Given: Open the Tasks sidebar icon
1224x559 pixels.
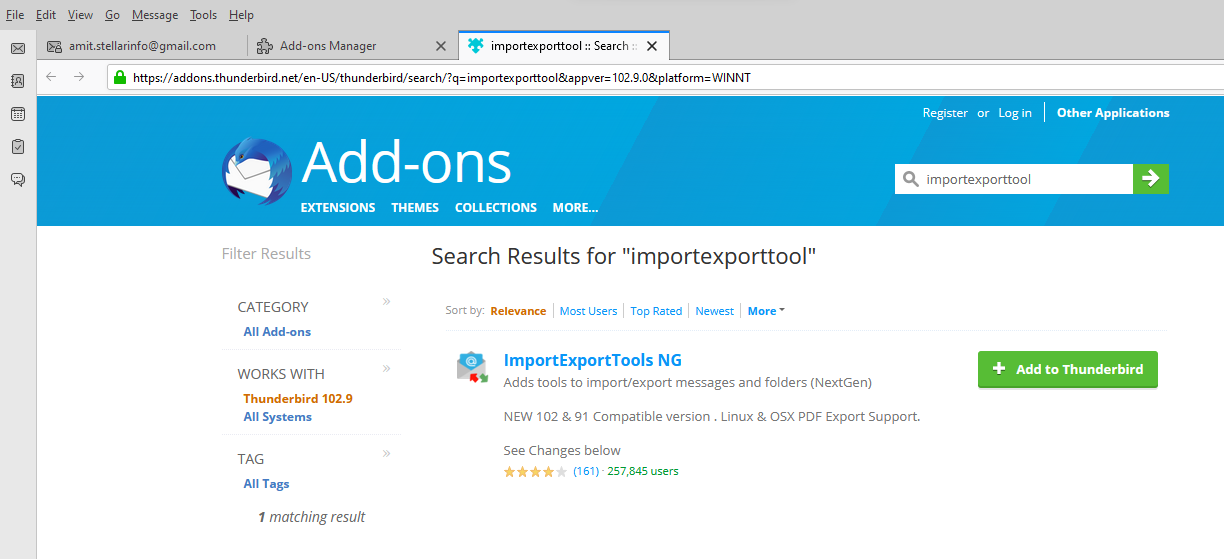Looking at the screenshot, I should coord(18,147).
